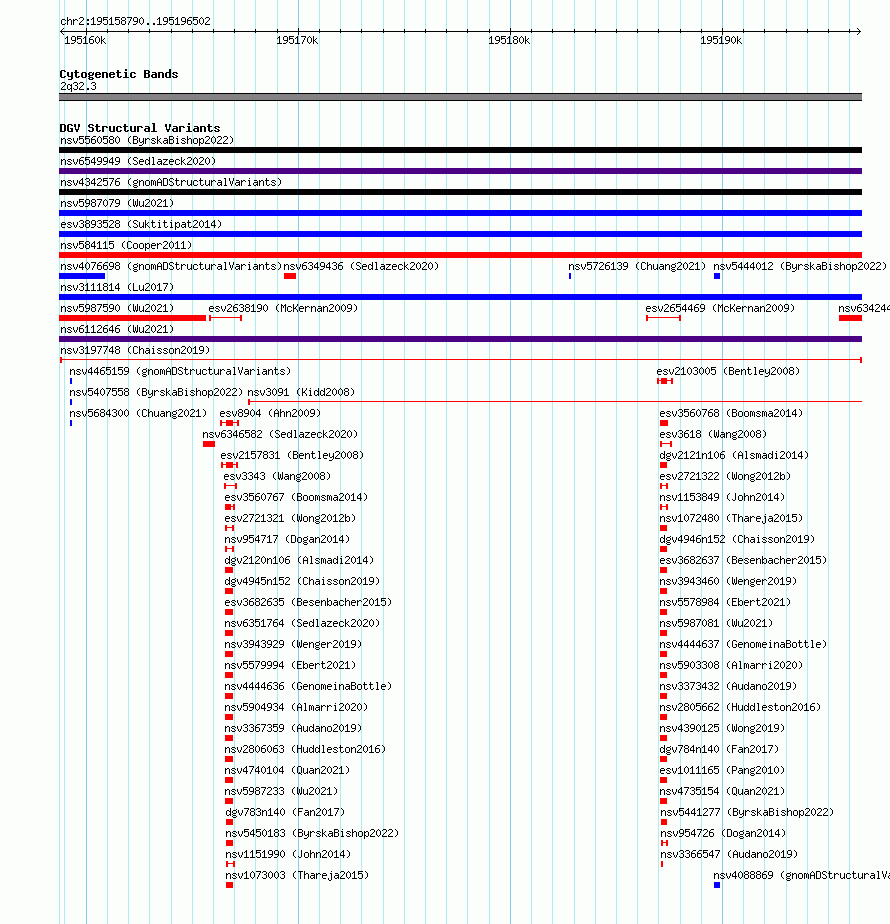Open nsv2805662 (Huddleston2016) variant
This screenshot has height=924, width=890.
coord(740,707)
